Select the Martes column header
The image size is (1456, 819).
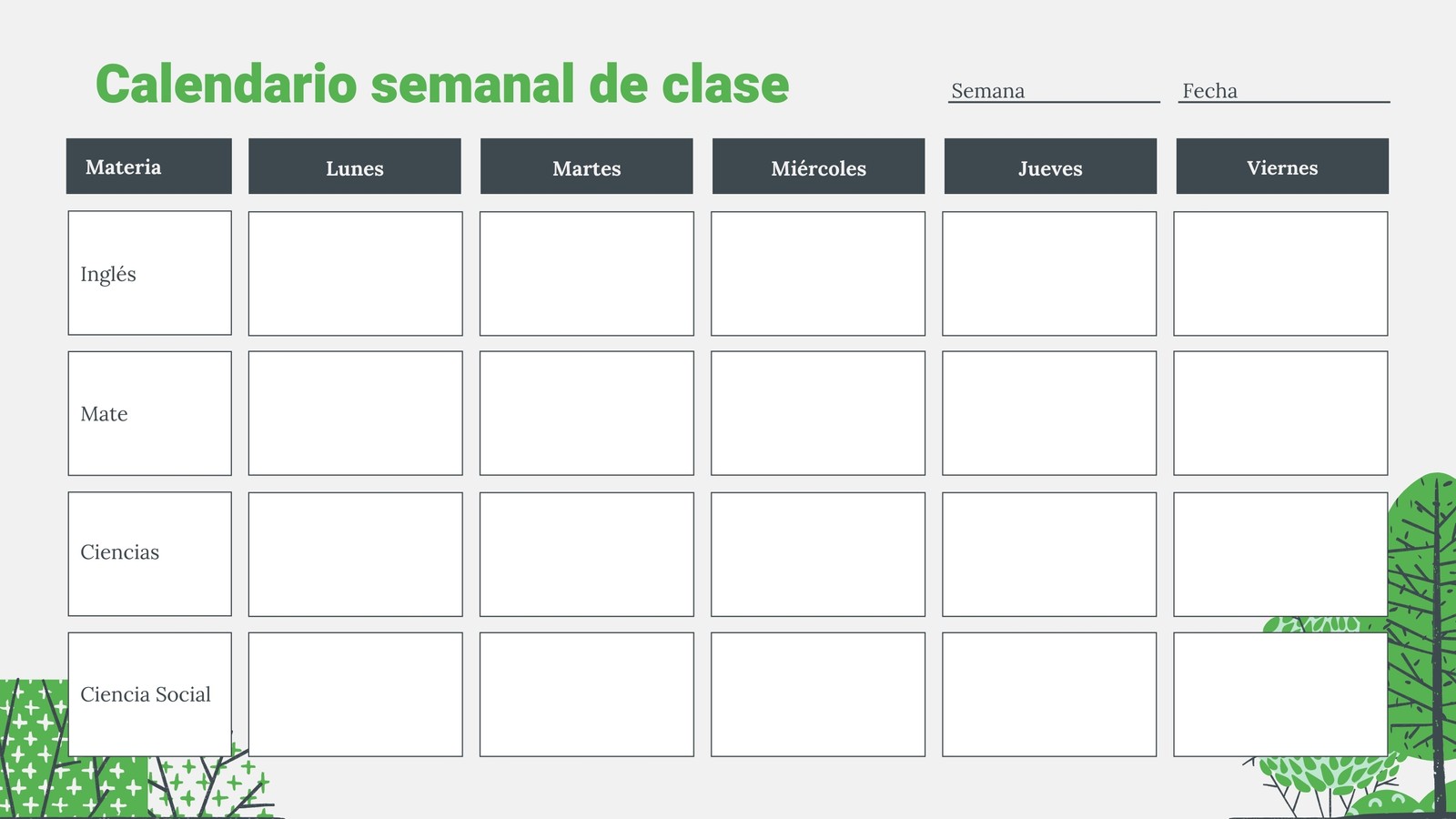click(x=587, y=167)
